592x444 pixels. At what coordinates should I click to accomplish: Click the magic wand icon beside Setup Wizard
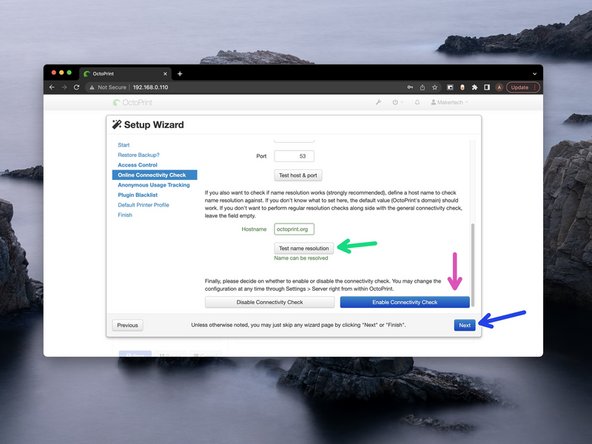click(117, 124)
